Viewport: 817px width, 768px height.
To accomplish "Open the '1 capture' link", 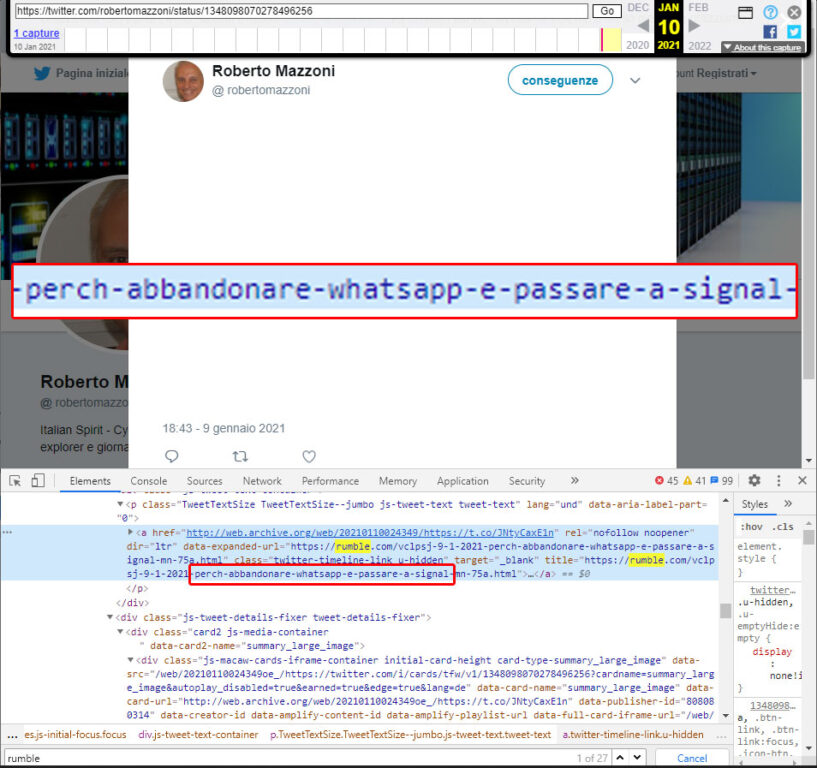I will point(36,33).
